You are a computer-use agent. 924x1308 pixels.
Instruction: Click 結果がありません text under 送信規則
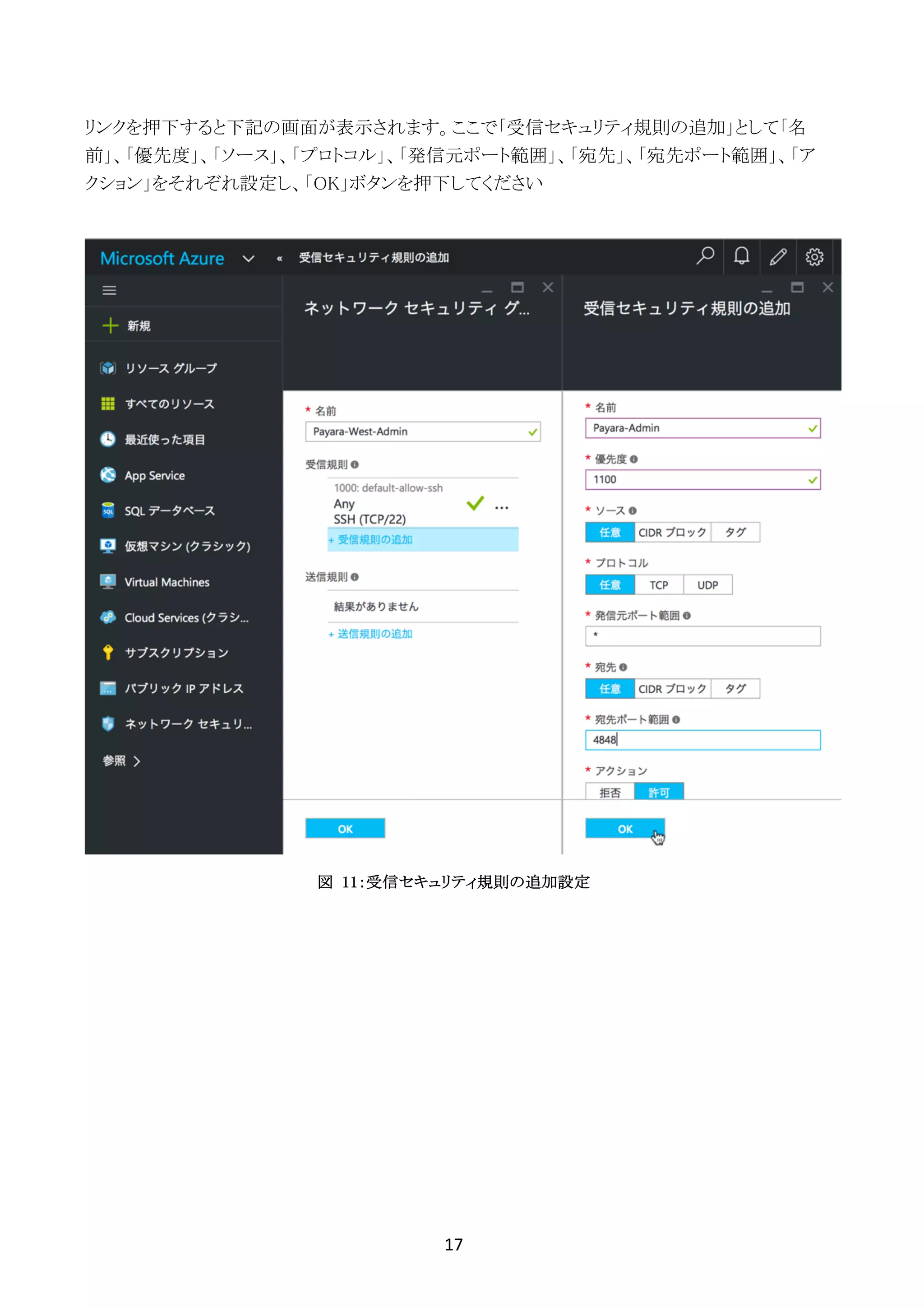pyautogui.click(x=376, y=606)
